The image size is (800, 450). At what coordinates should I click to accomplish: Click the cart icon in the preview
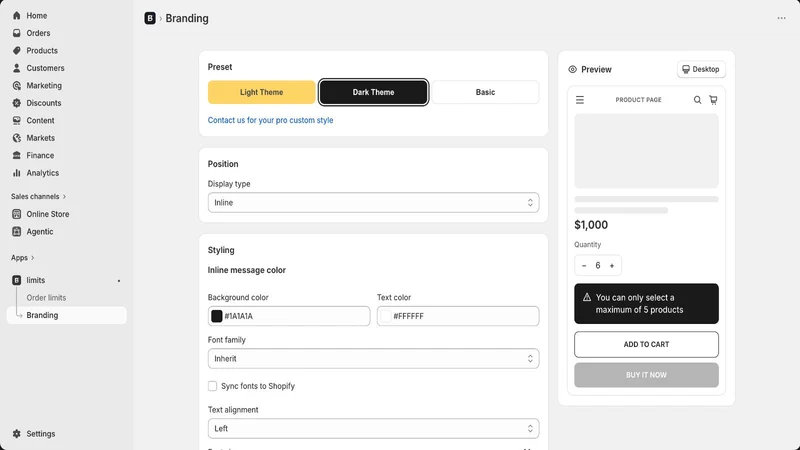point(713,100)
